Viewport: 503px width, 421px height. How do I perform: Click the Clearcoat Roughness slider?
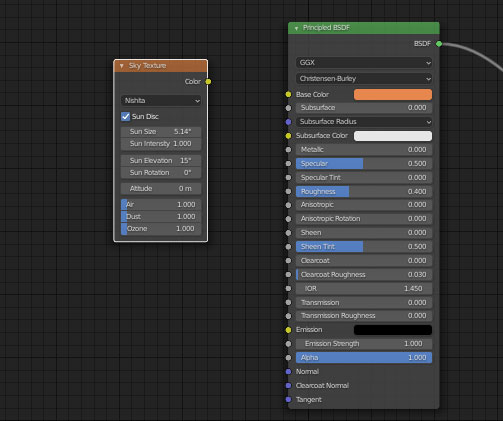pyautogui.click(x=364, y=275)
